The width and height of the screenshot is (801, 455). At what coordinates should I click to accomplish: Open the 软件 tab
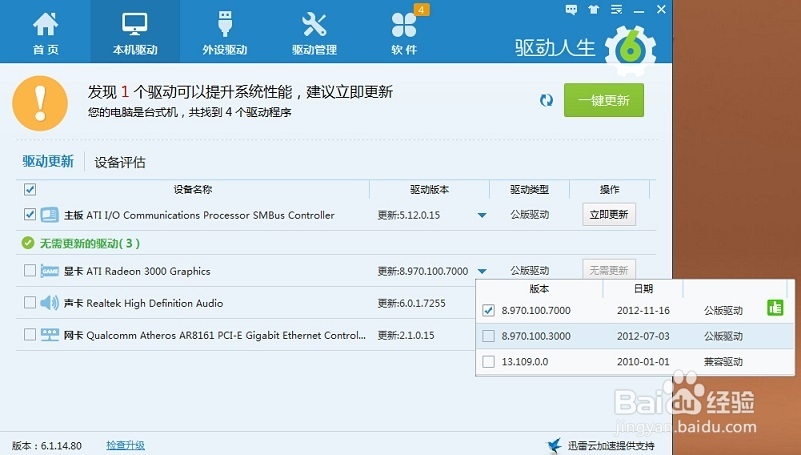(x=404, y=33)
